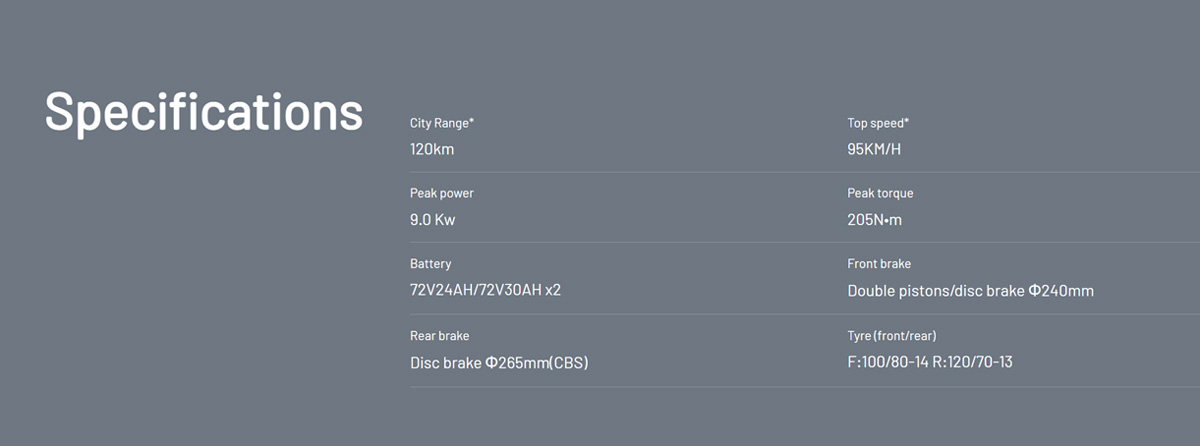The width and height of the screenshot is (1200, 446).
Task: Click the 205N•m torque value
Action: click(874, 220)
